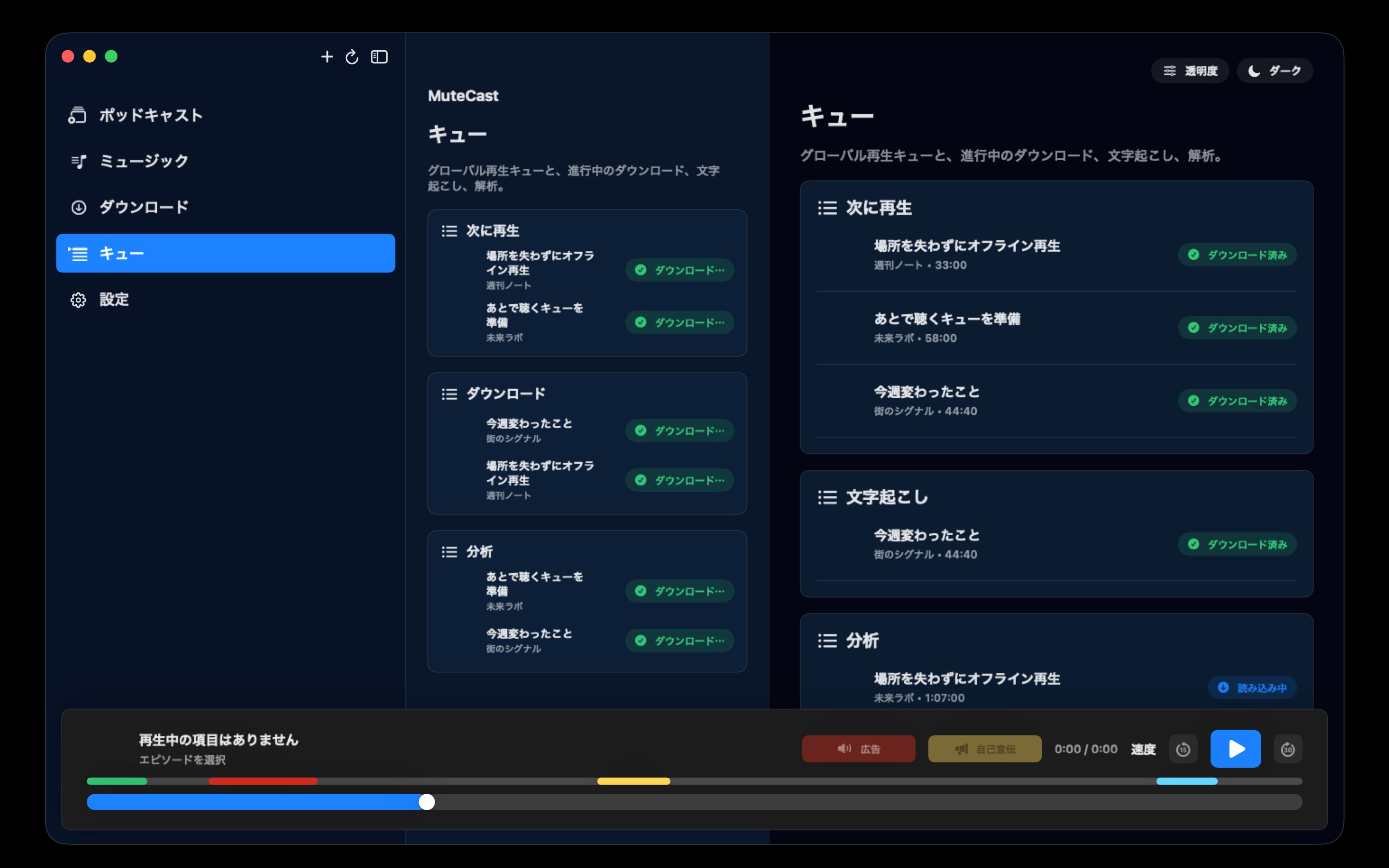The image size is (1389, 868).
Task: Click the cyan segment on the timeline
Action: coord(1186,781)
